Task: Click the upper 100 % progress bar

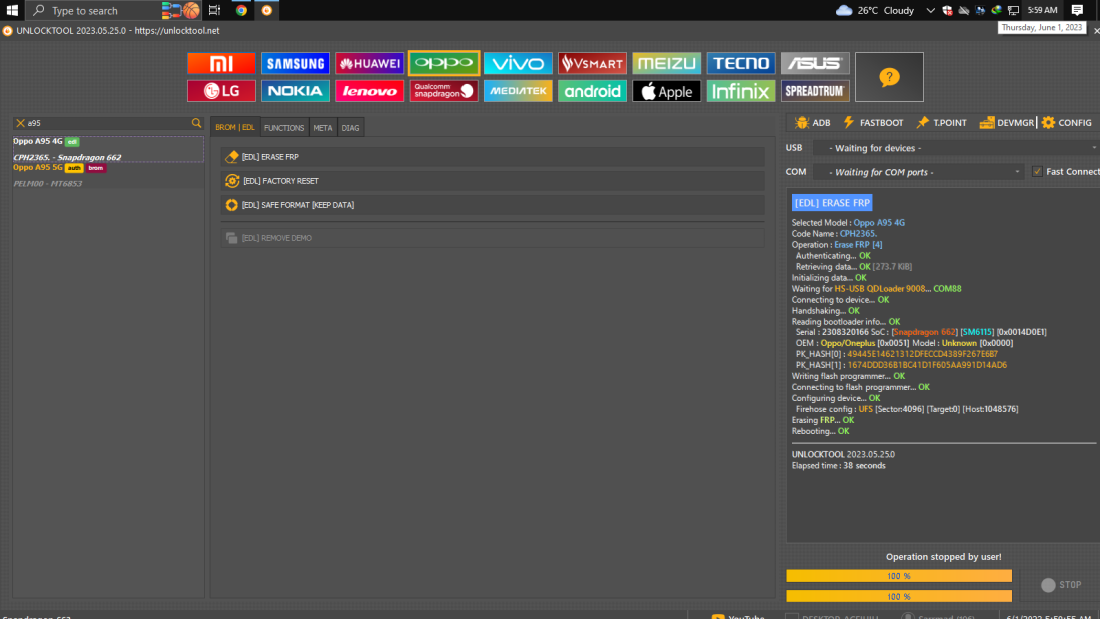Action: [899, 576]
